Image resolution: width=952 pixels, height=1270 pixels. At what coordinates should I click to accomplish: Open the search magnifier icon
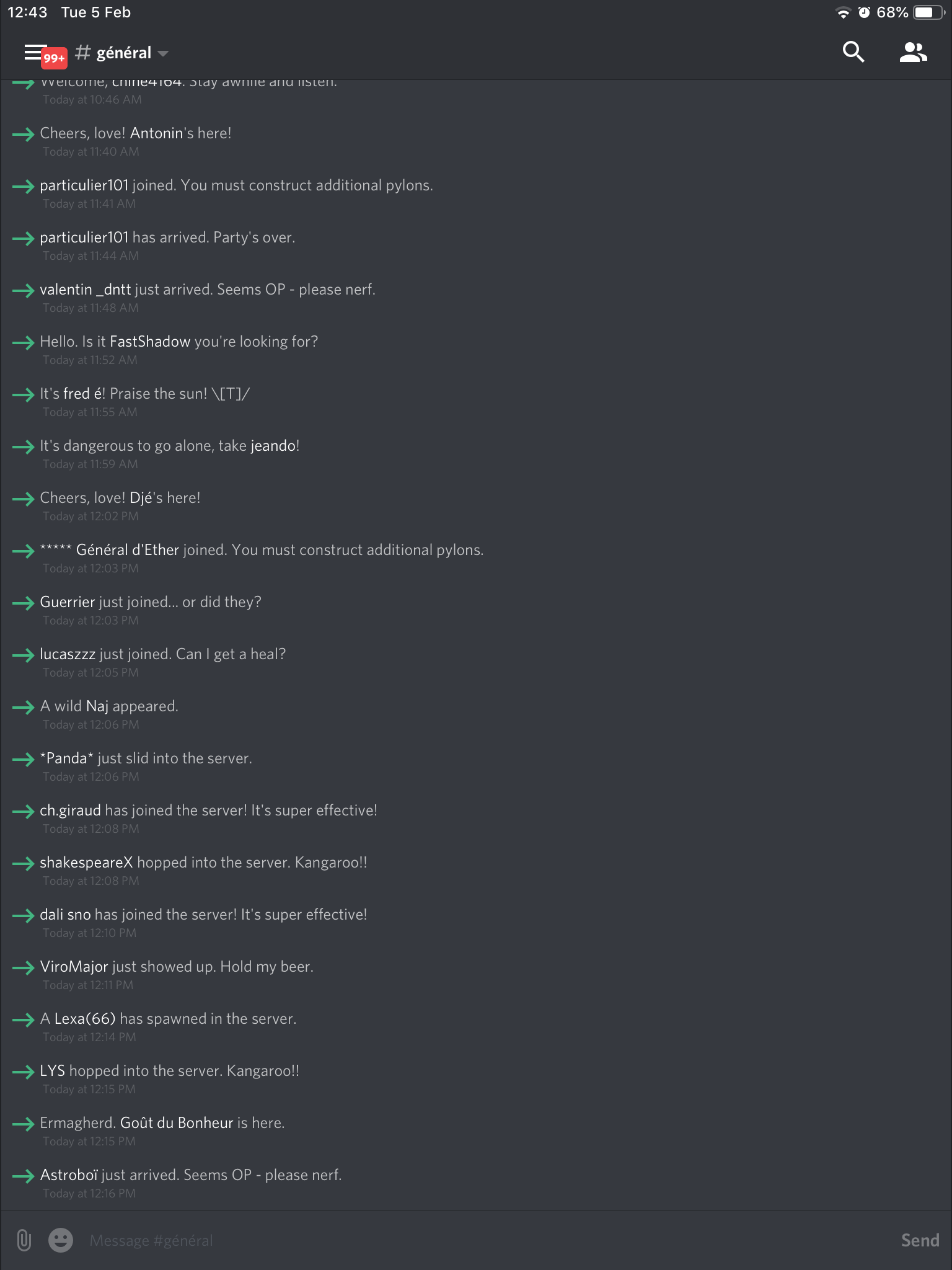pyautogui.click(x=853, y=52)
